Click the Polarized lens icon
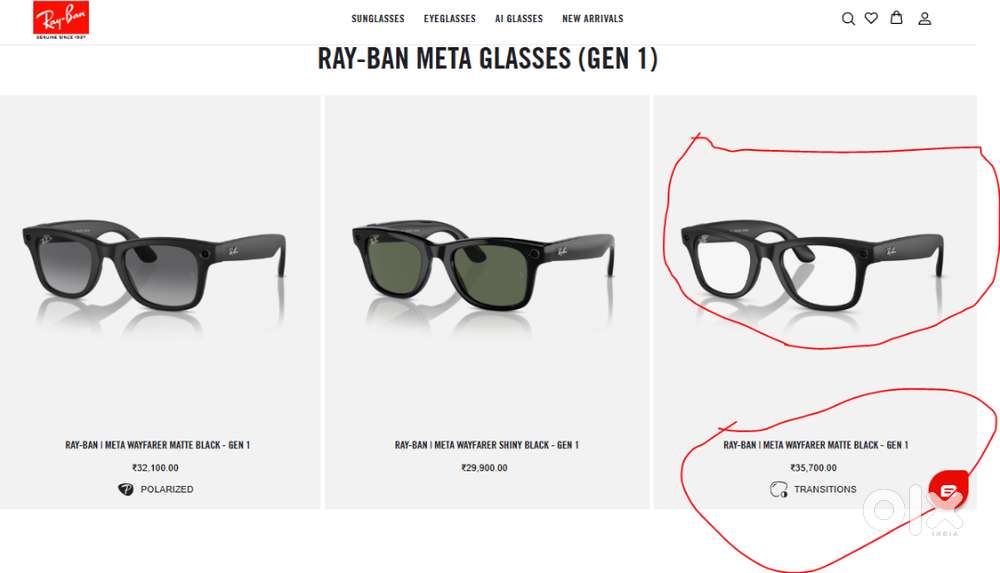 [x=126, y=489]
